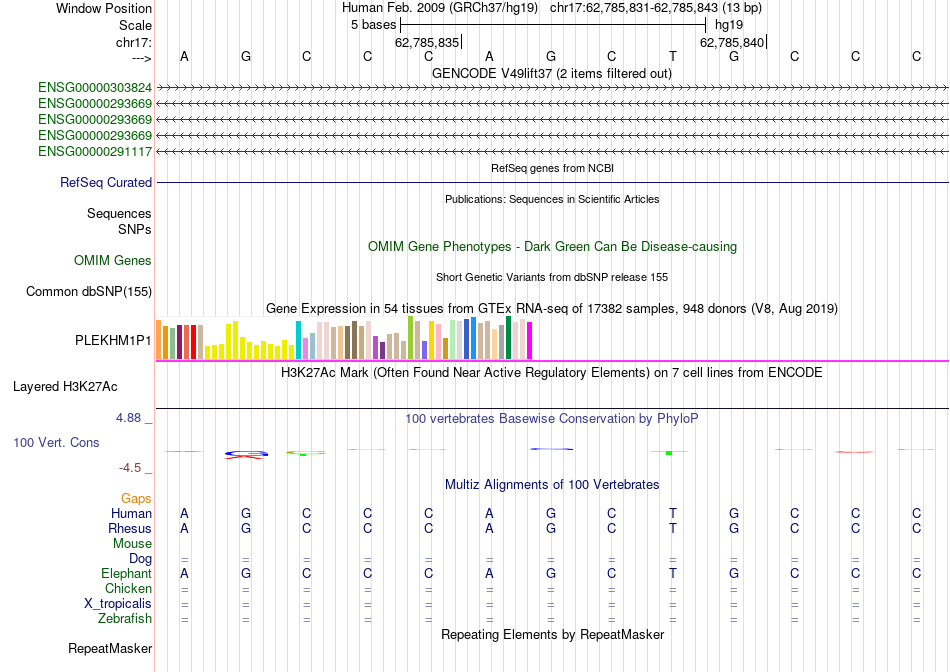Open Short Genetic Variants from dbSNP release 155

click(x=552, y=277)
